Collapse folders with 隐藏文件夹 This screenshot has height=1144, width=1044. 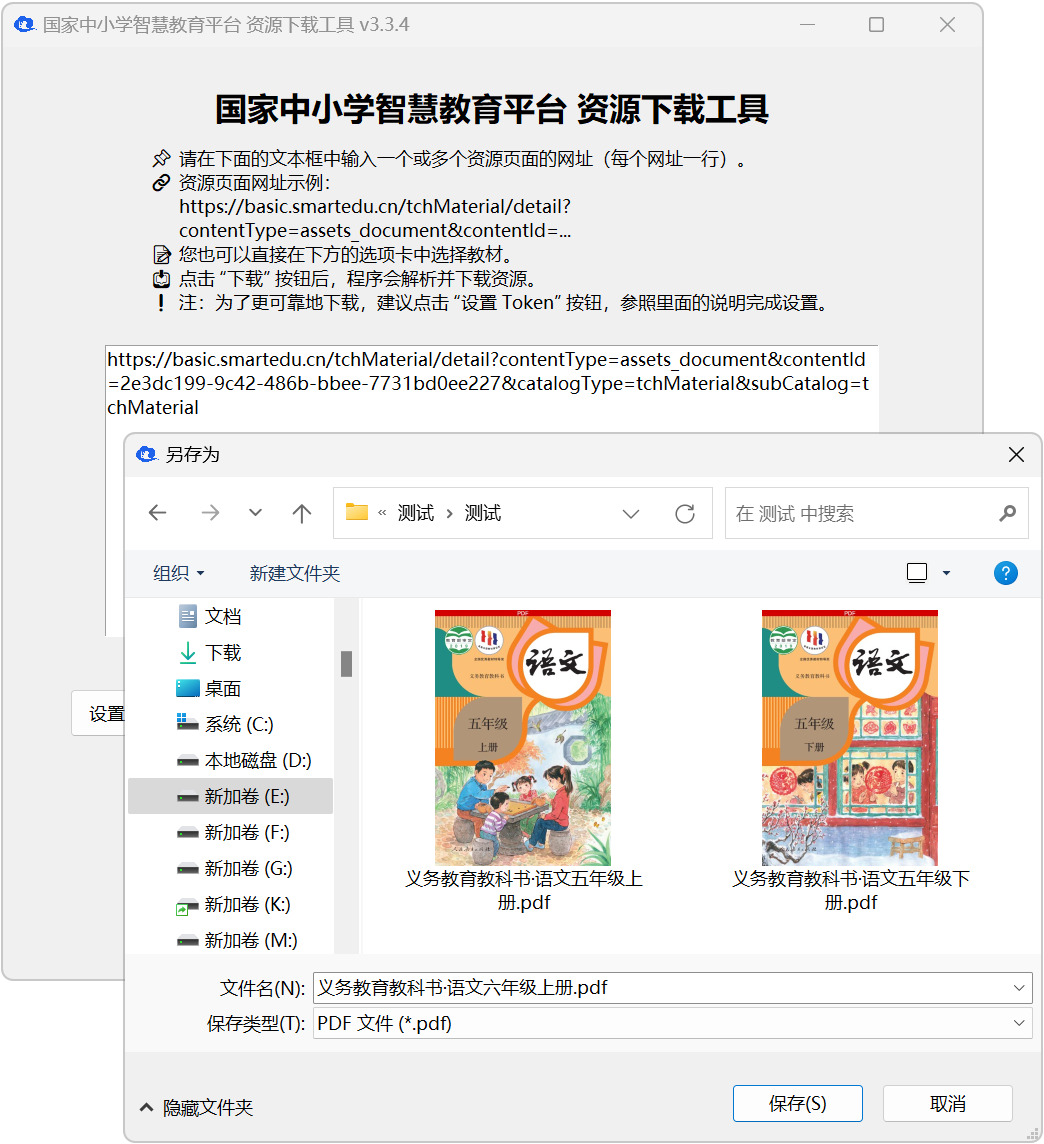point(197,1108)
